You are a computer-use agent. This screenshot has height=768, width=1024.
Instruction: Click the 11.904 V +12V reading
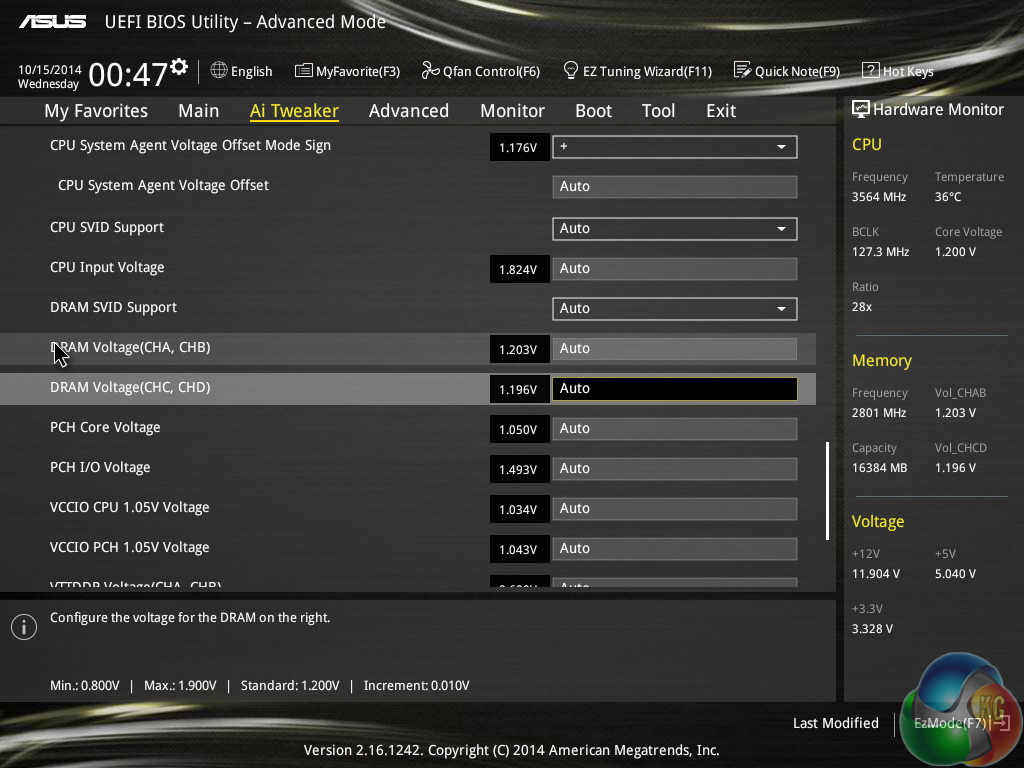click(x=875, y=573)
